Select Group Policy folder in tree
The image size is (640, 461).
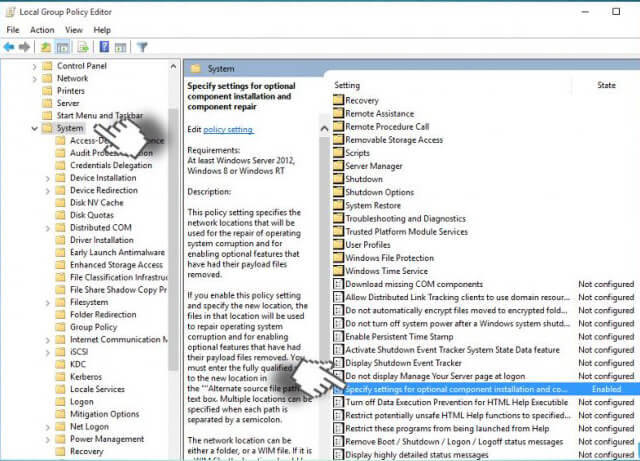93,327
